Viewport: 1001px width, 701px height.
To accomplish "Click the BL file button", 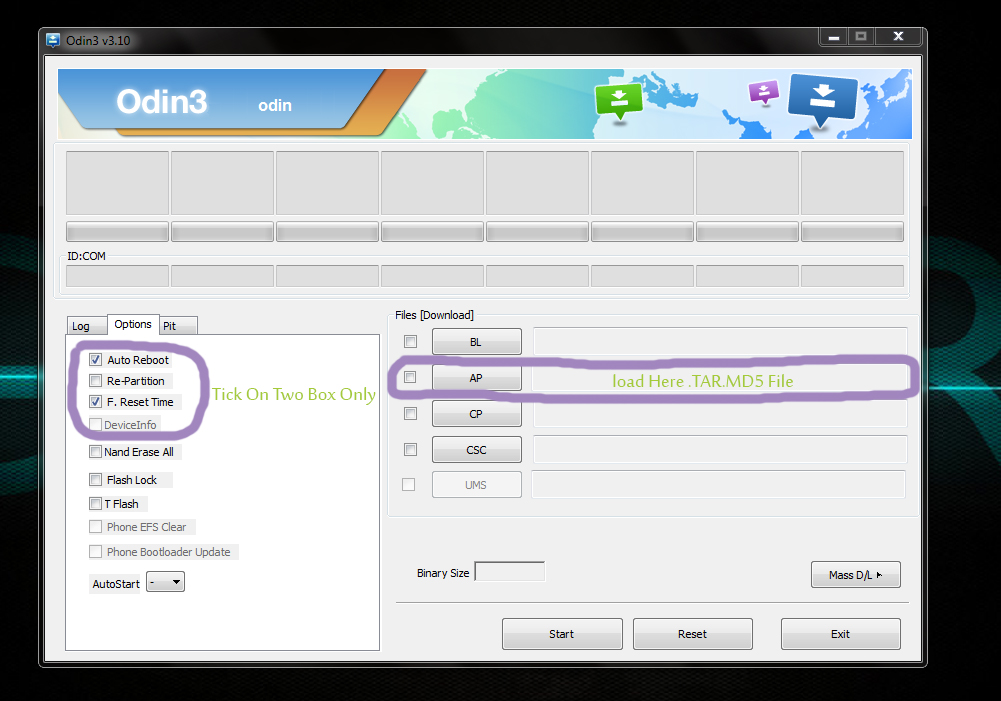I will tap(477, 342).
